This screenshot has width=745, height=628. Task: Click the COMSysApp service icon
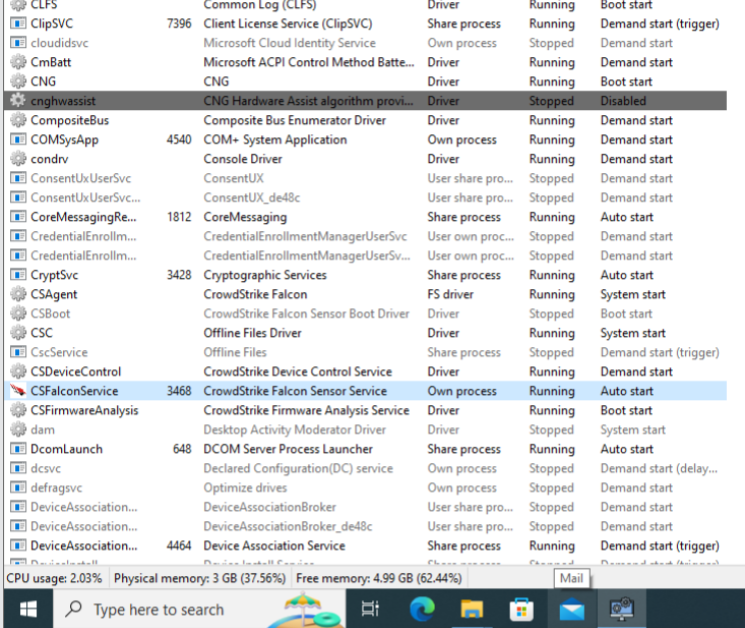coord(18,140)
